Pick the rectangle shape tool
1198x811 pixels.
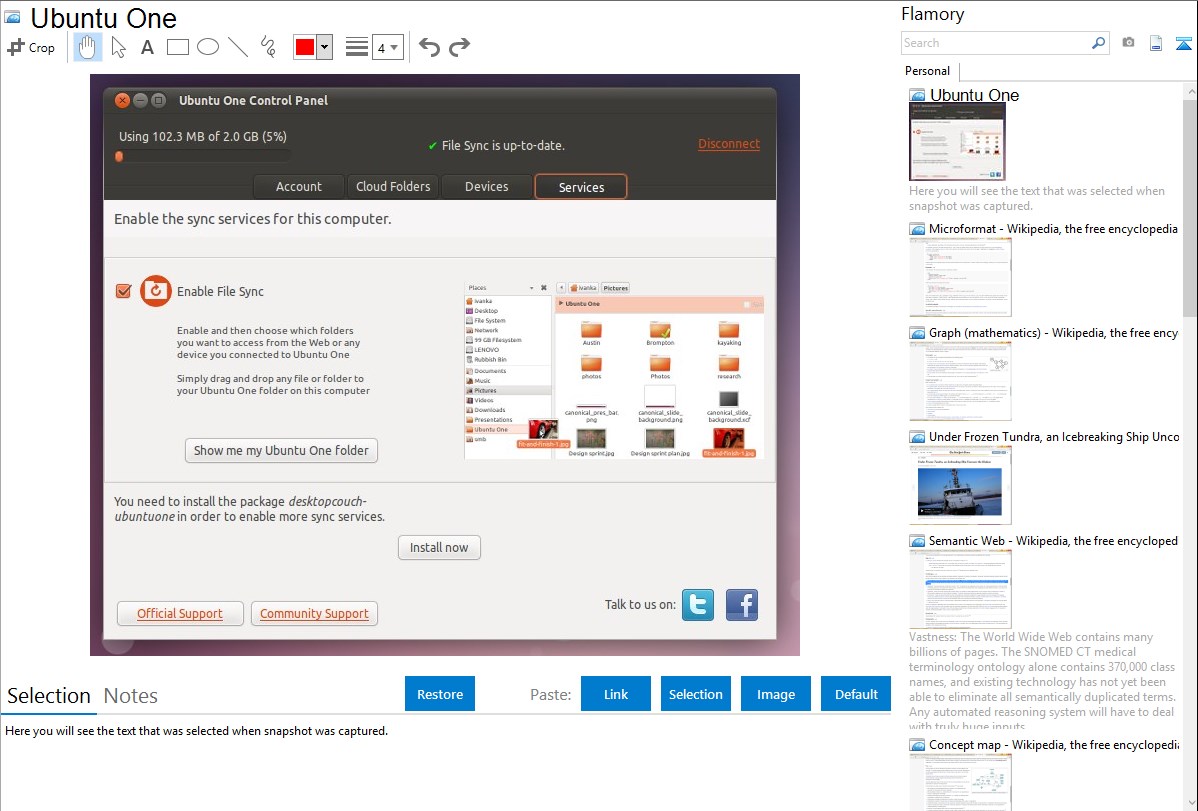pos(178,47)
